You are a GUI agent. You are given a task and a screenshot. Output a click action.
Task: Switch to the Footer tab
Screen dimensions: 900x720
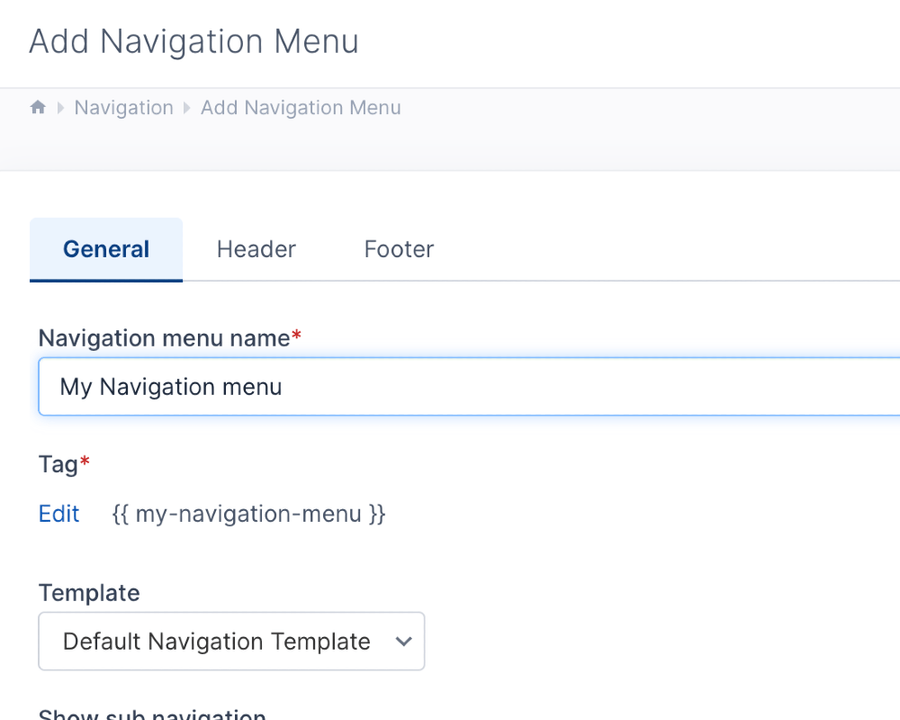[x=398, y=249]
